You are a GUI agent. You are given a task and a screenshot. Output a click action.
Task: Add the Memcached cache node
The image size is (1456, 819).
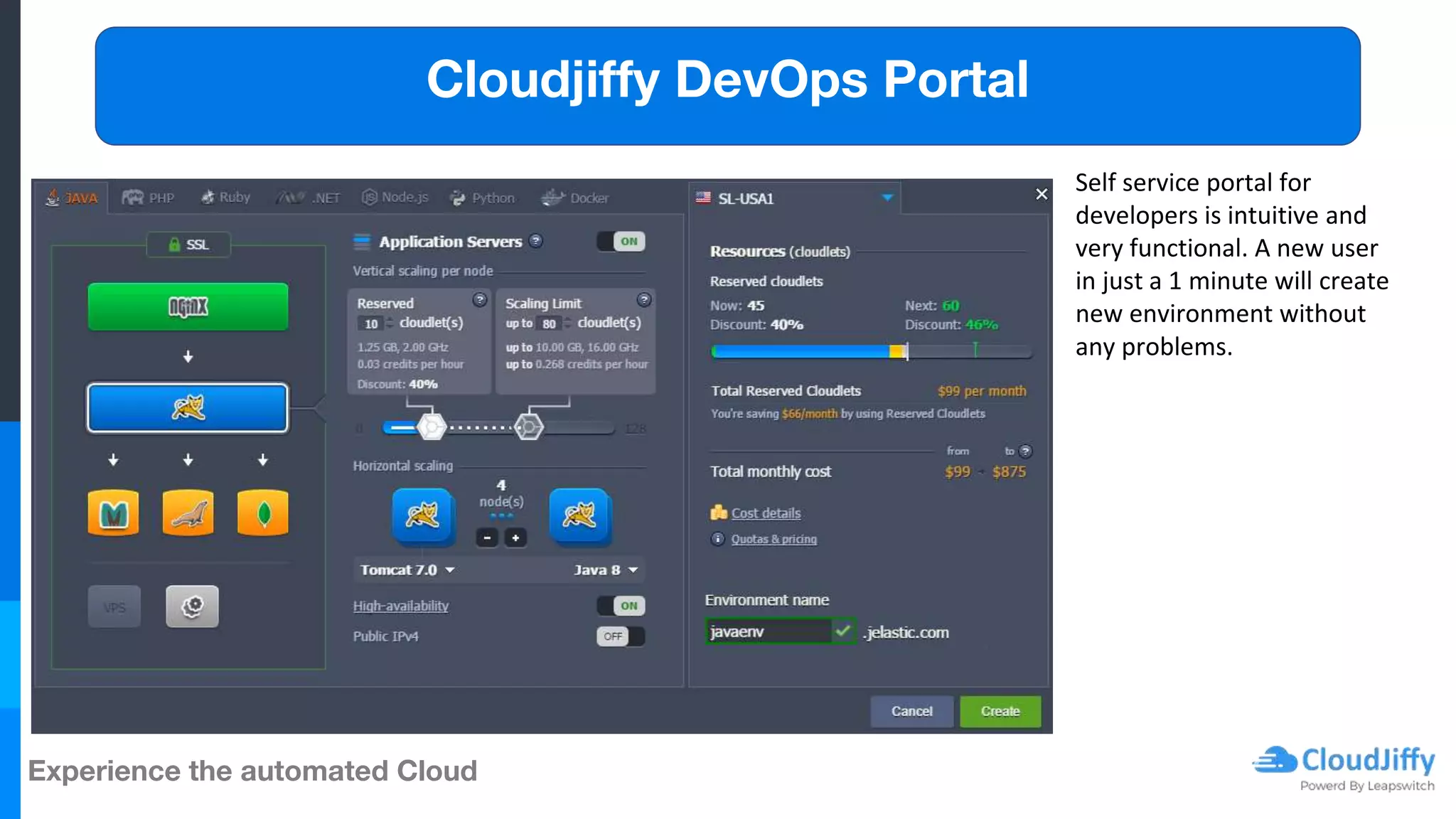click(x=113, y=512)
